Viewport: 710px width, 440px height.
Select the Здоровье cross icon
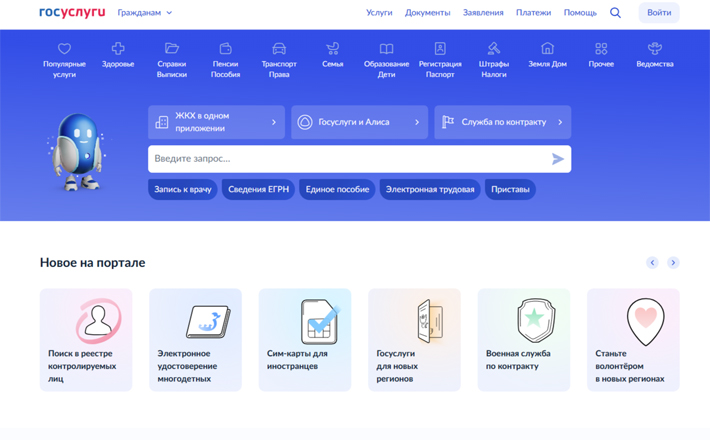118,48
